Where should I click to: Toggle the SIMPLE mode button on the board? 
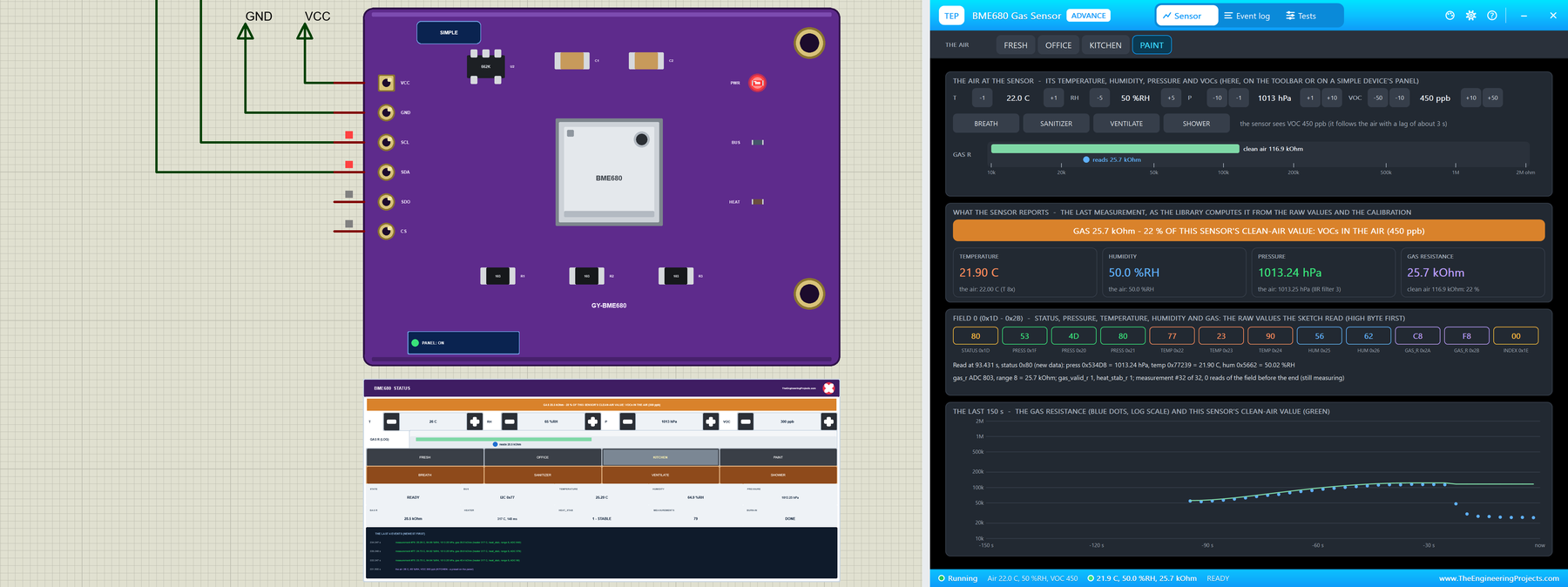[449, 32]
